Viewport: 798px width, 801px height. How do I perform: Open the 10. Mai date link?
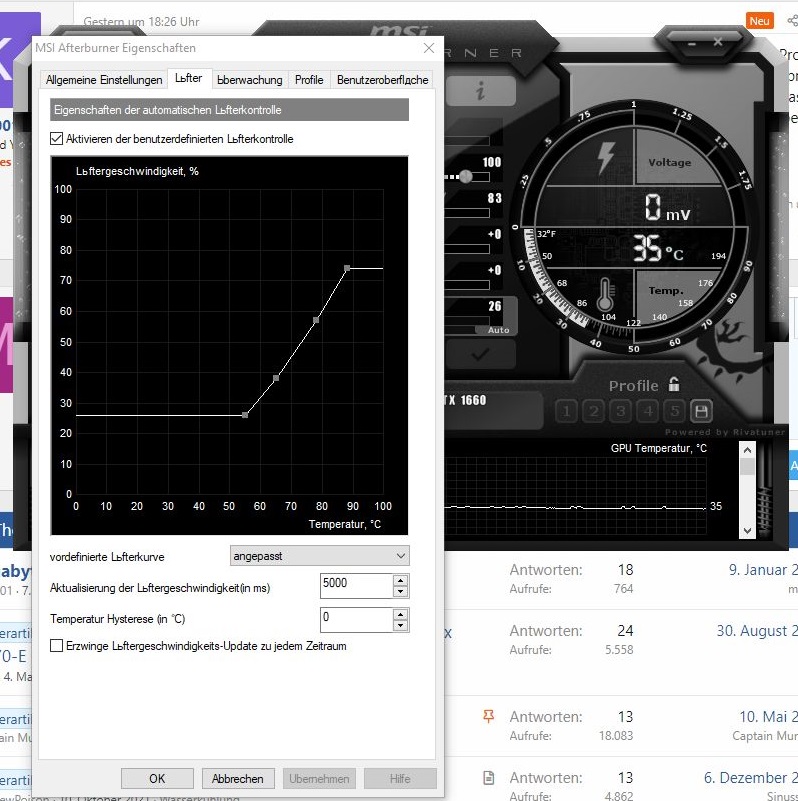click(x=768, y=717)
